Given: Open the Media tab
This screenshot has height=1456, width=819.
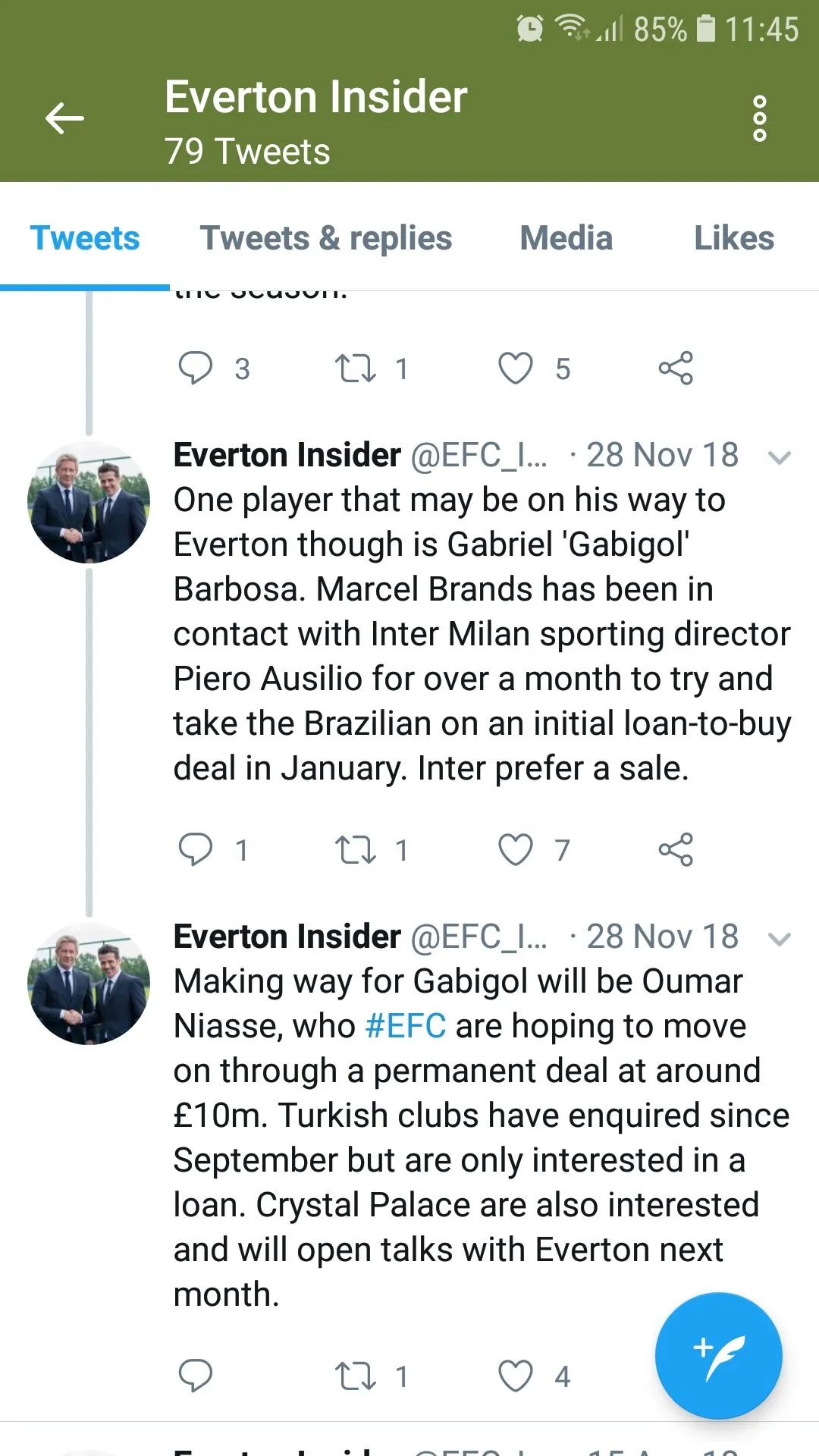Looking at the screenshot, I should (566, 238).
